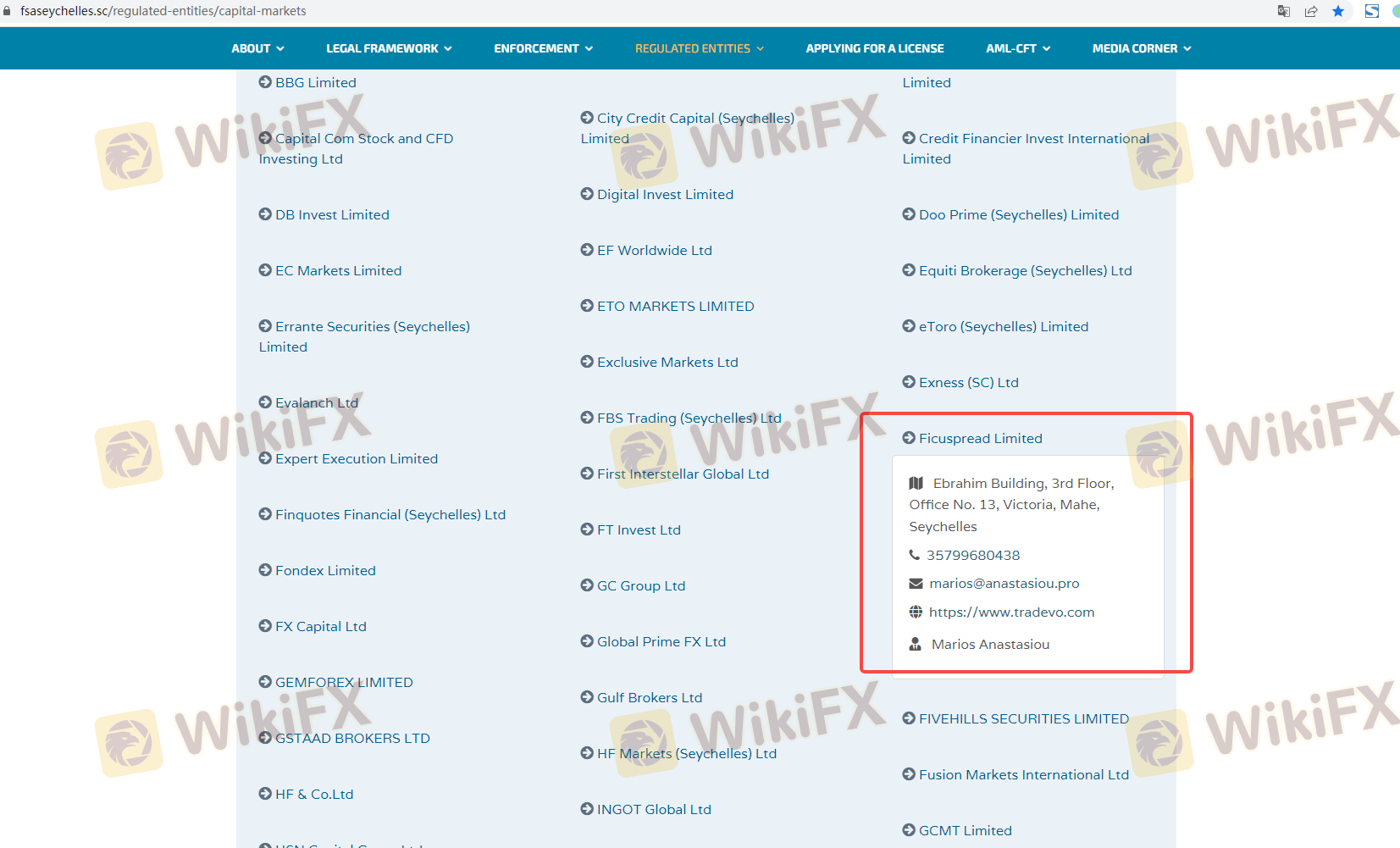The width and height of the screenshot is (1400, 848).
Task: Click the globe icon next to tradevo.com
Action: [x=916, y=612]
